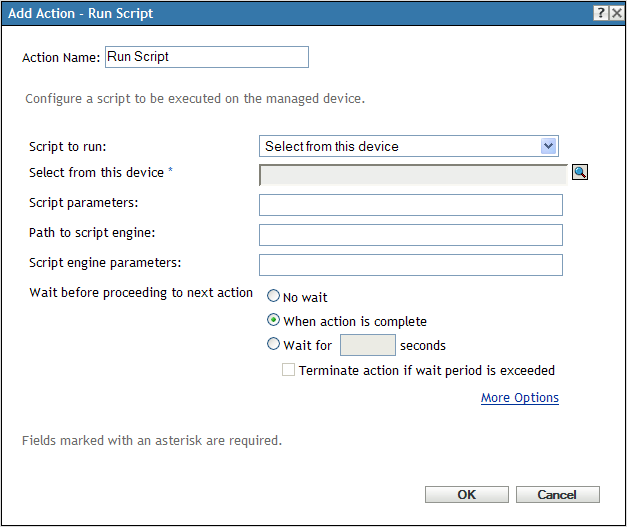The width and height of the screenshot is (627, 527).
Task: Select the No wait radio button
Action: tap(273, 297)
